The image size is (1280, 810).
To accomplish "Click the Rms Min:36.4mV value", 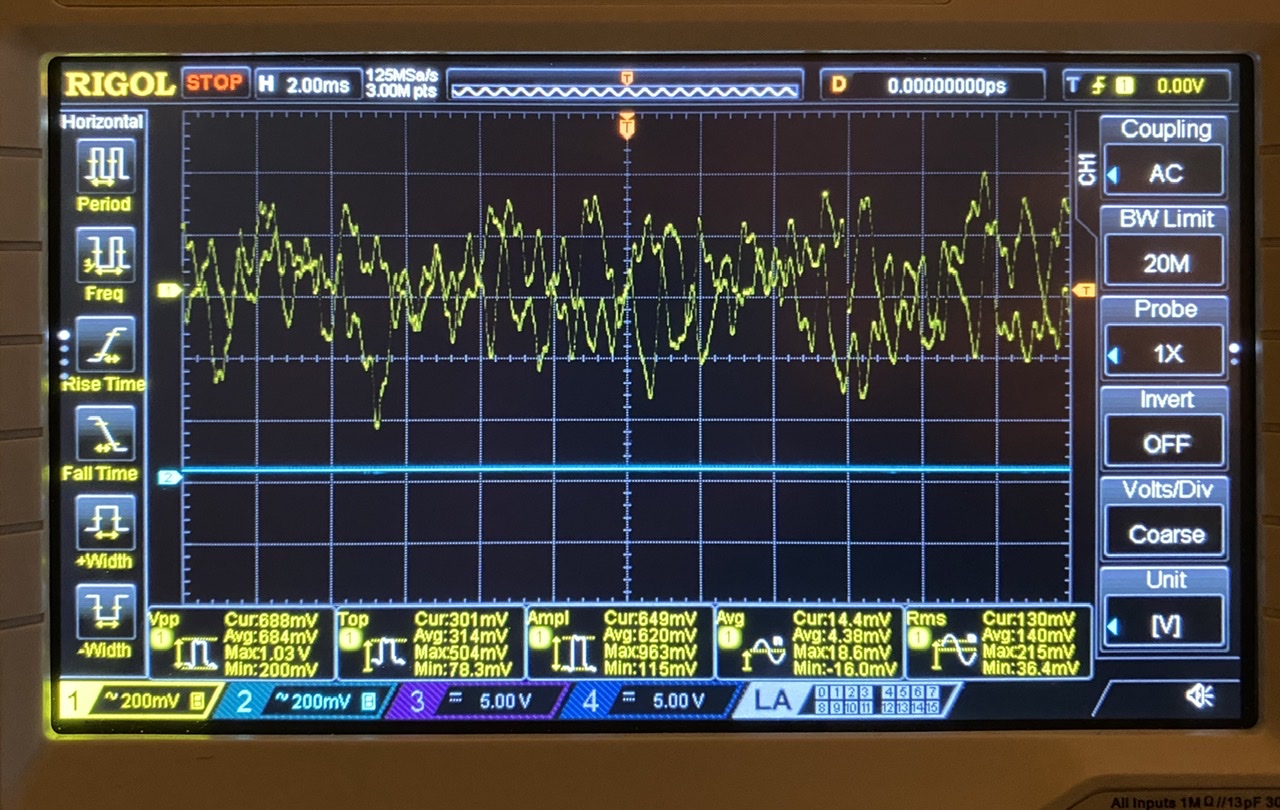I will pos(1033,669).
